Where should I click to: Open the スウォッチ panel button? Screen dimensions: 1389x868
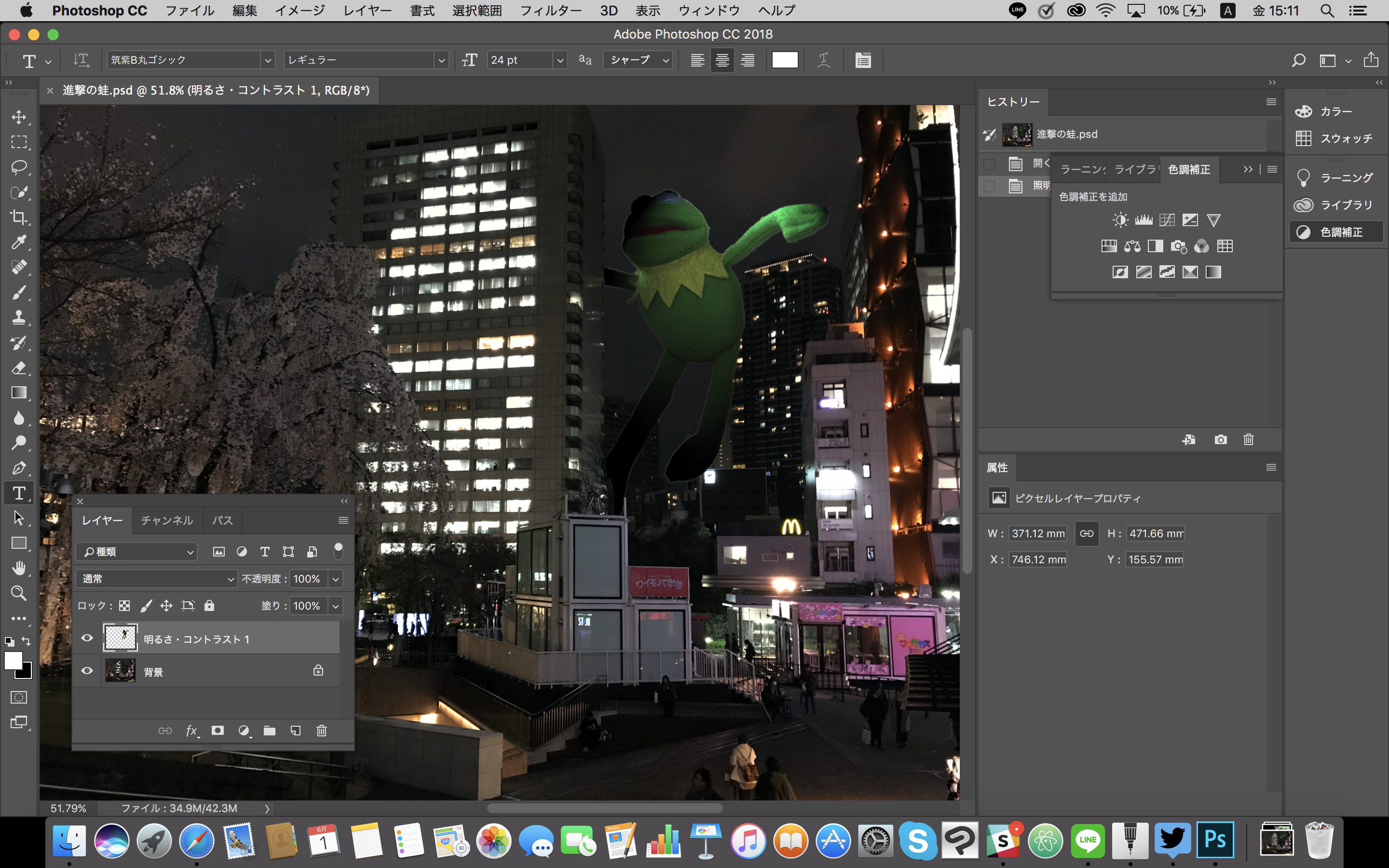point(1335,138)
